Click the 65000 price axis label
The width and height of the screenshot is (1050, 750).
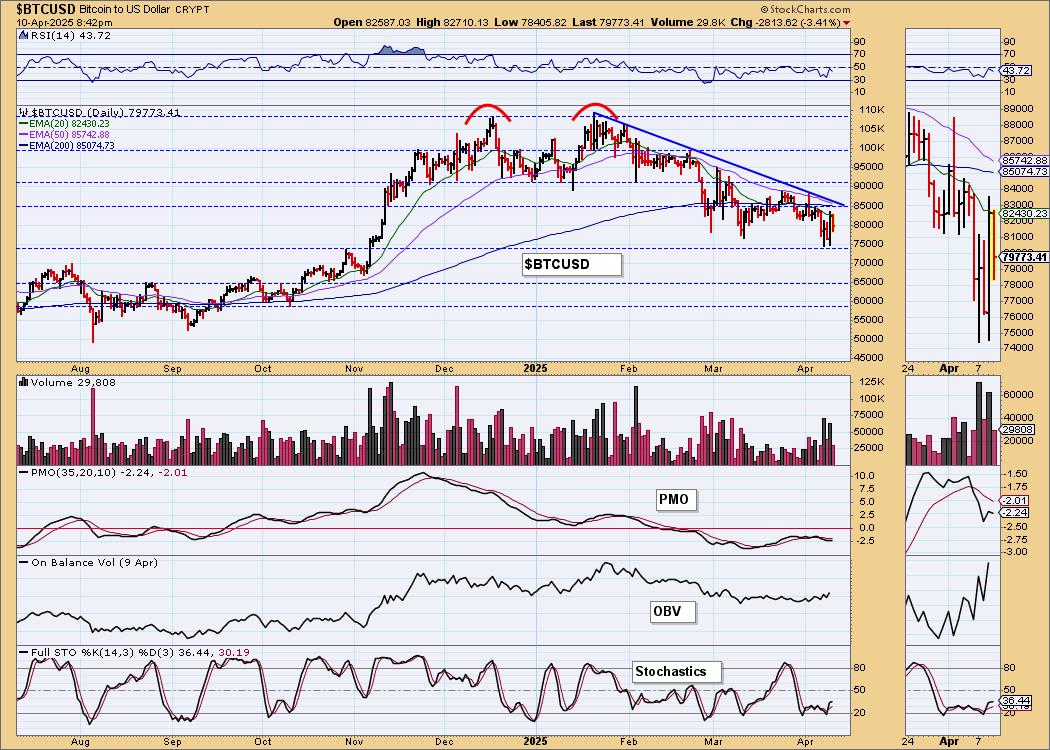tap(869, 281)
